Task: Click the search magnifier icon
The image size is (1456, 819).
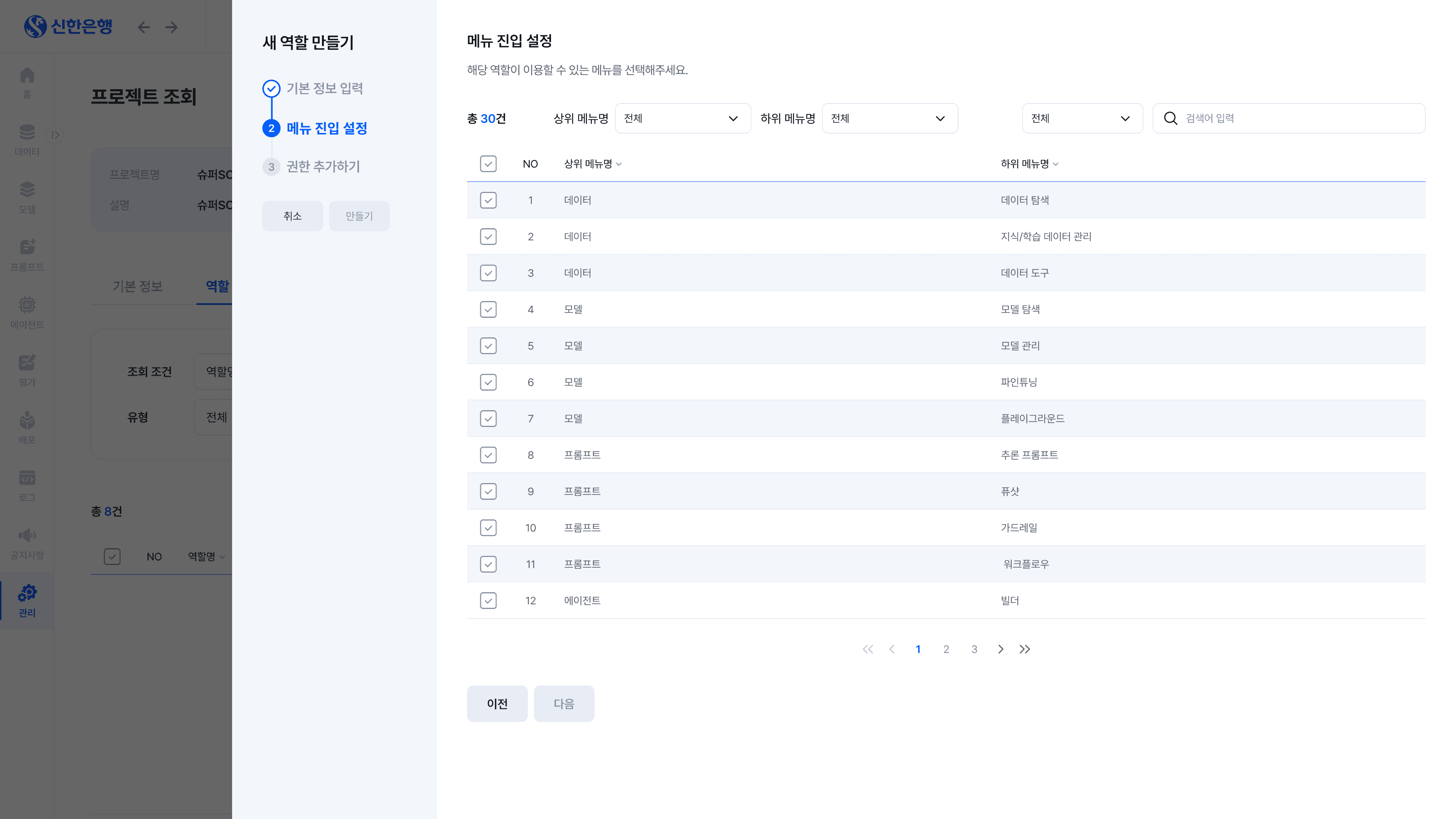Action: [1170, 118]
